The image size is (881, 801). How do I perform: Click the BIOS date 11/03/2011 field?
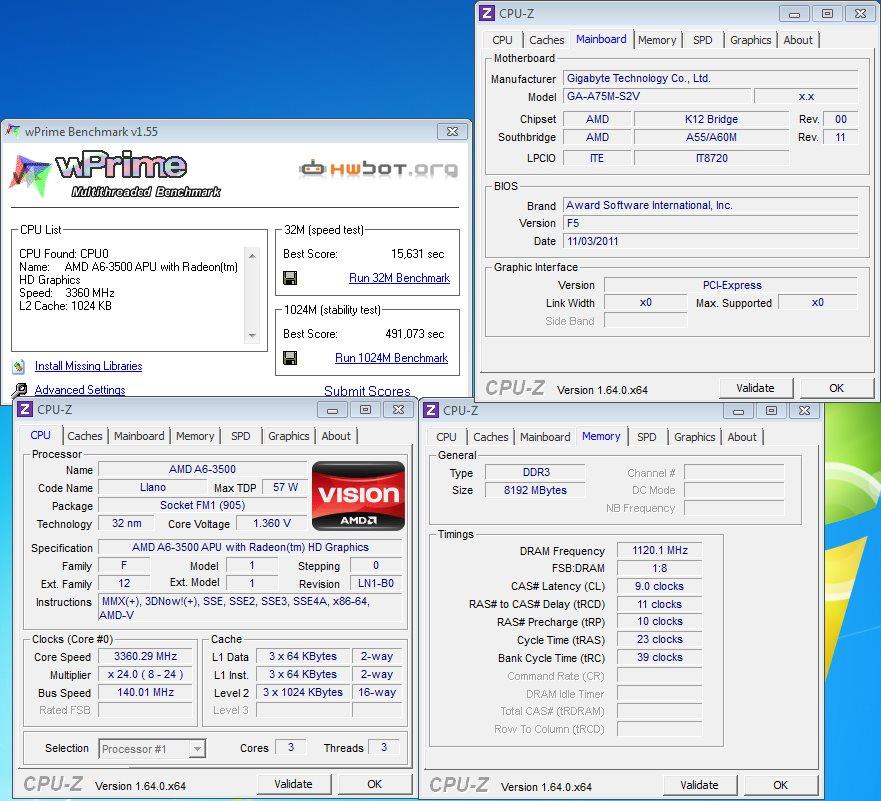tap(711, 241)
